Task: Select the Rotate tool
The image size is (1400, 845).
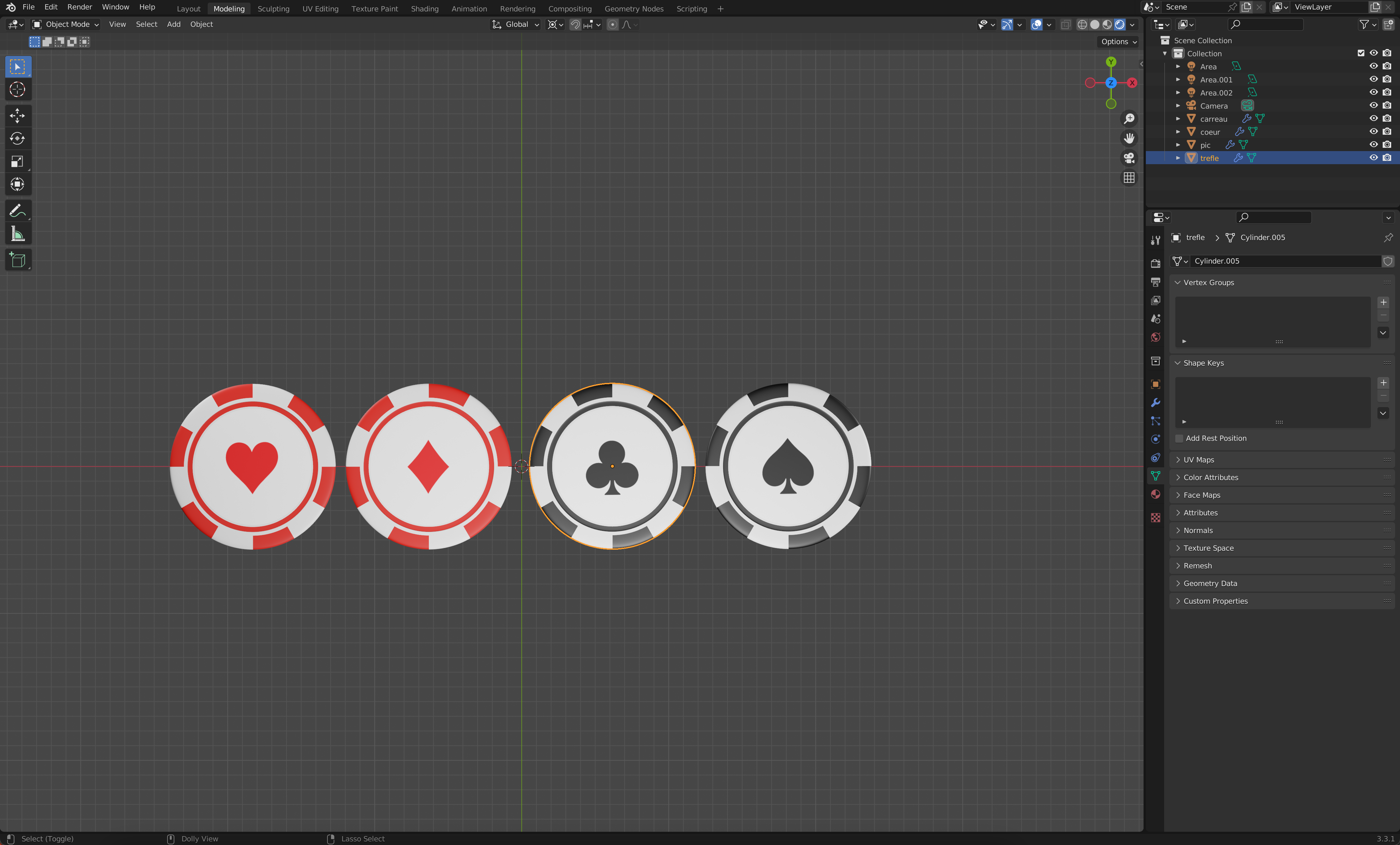Action: pyautogui.click(x=18, y=139)
